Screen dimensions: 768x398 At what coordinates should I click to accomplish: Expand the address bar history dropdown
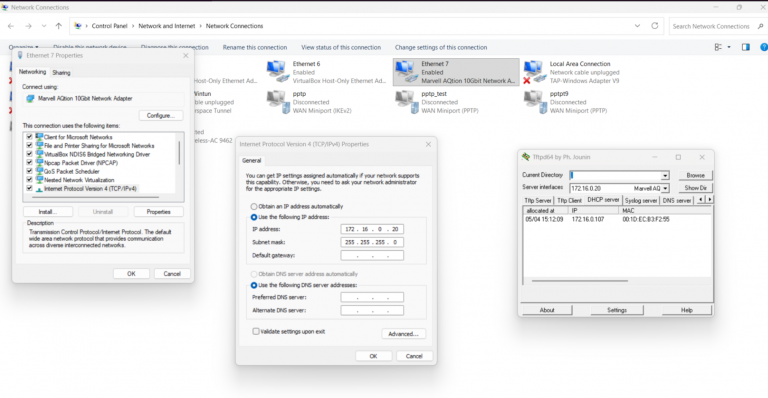[x=637, y=26]
